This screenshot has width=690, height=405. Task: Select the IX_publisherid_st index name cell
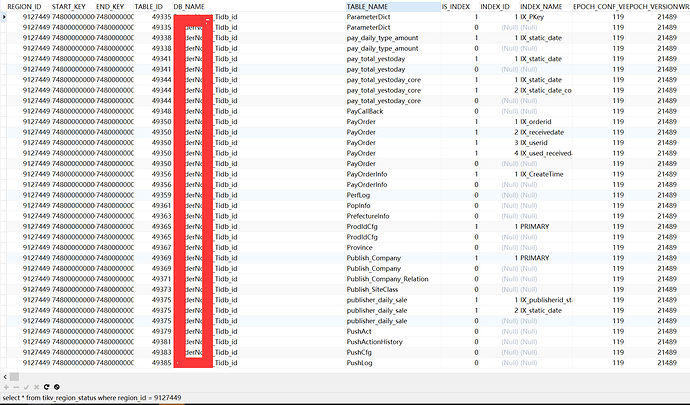[x=546, y=300]
